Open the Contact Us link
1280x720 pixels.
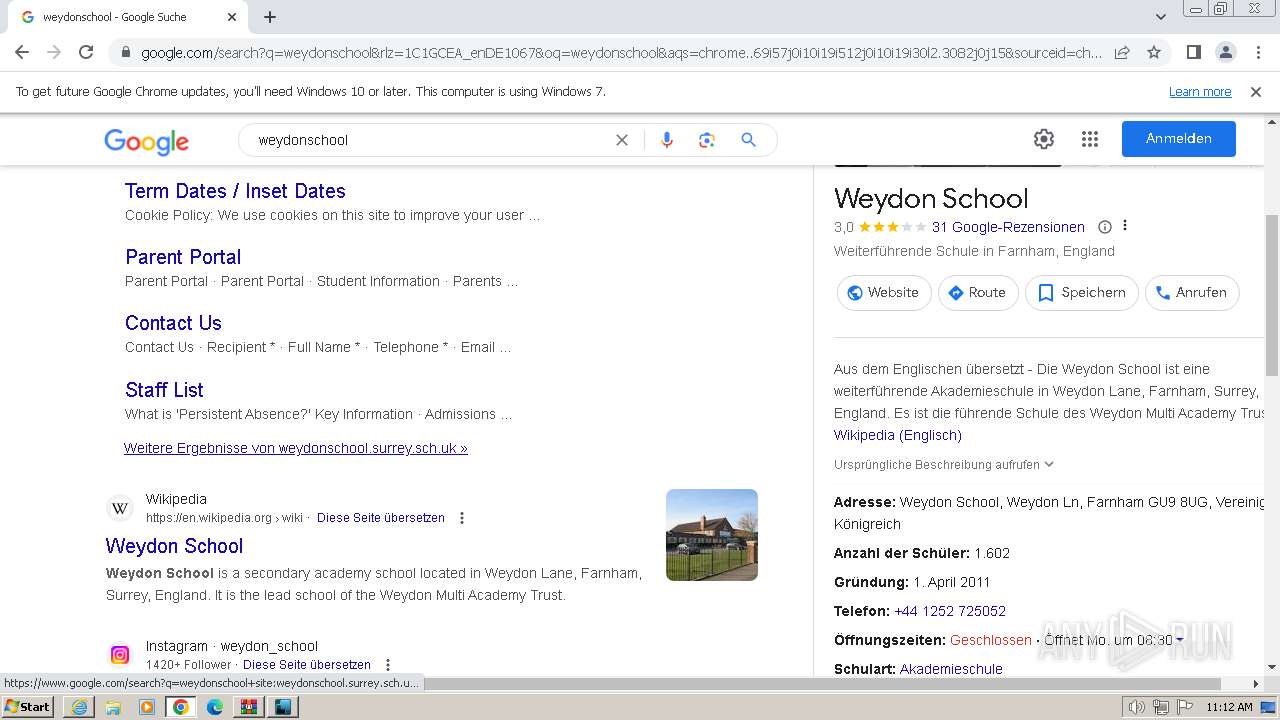[x=173, y=323]
